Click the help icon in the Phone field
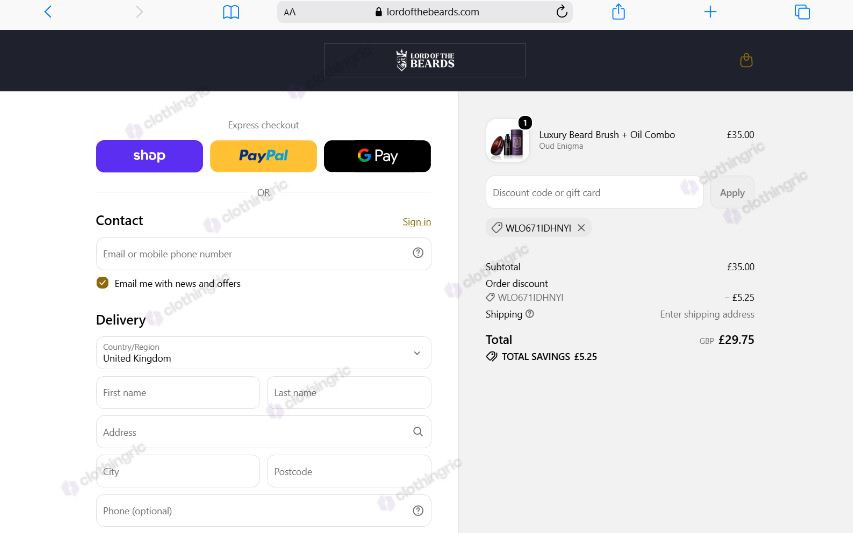Viewport: 853px width, 533px height. point(418,511)
